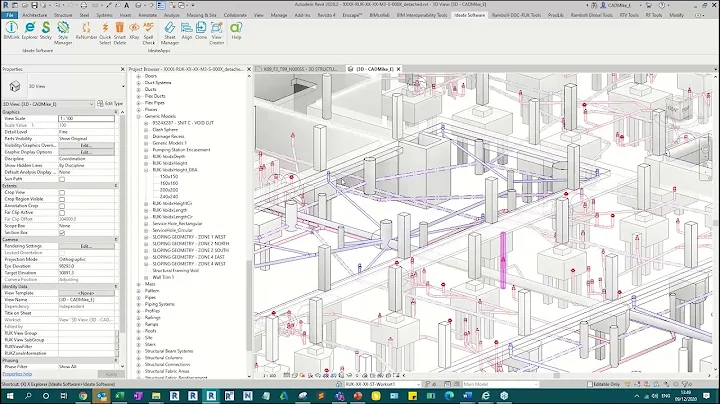Open Ideate Style Manager
Image resolution: width=720 pixels, height=404 pixels.
coord(63,34)
